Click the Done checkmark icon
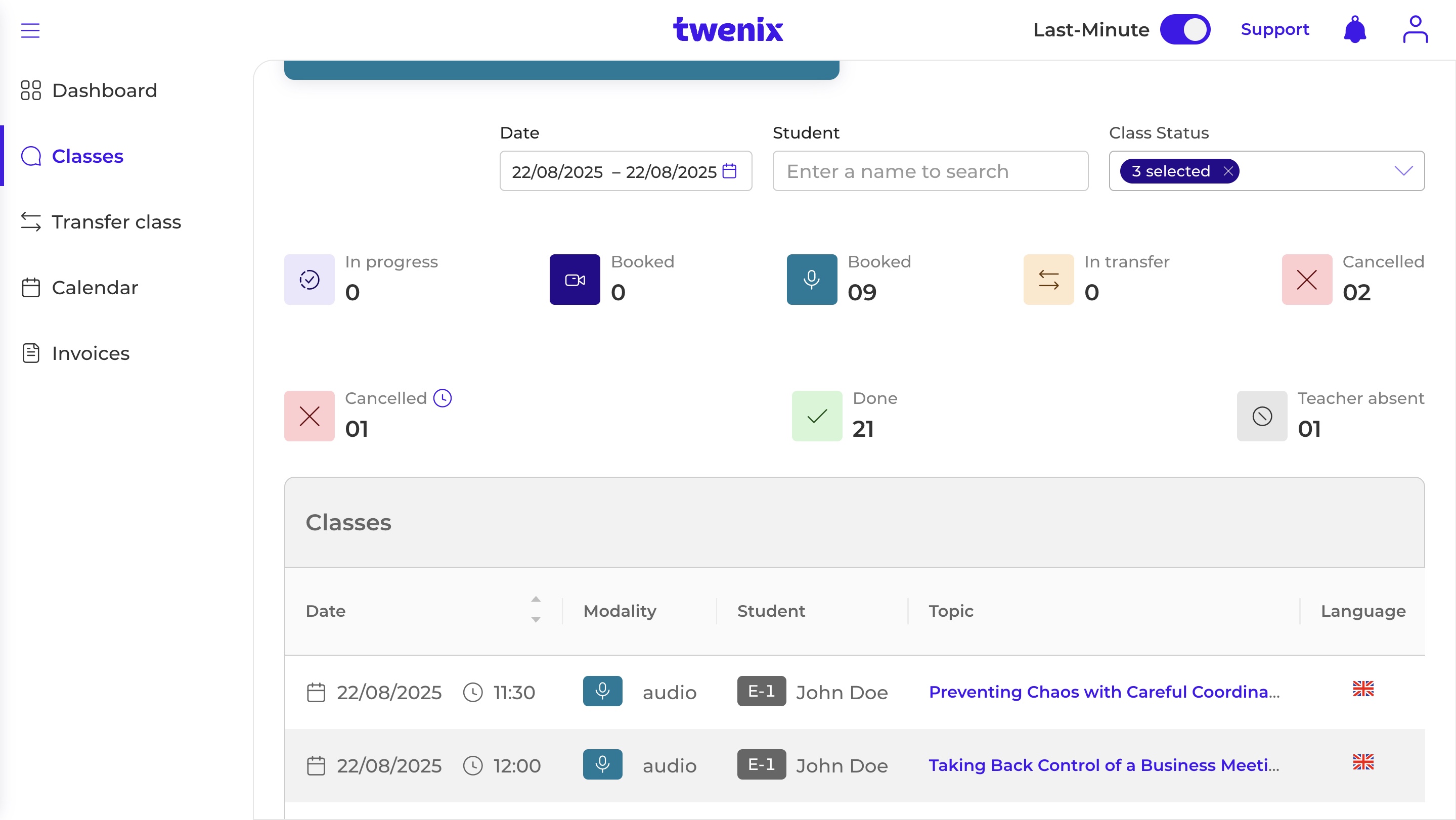This screenshot has height=820, width=1456. [x=817, y=416]
